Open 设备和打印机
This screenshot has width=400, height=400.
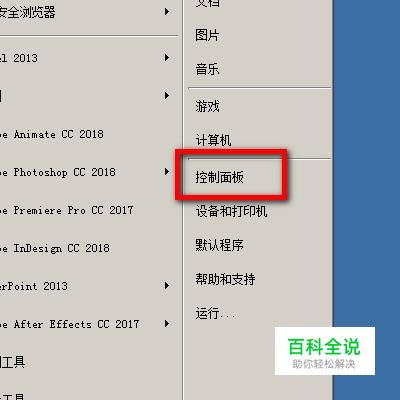[231, 211]
